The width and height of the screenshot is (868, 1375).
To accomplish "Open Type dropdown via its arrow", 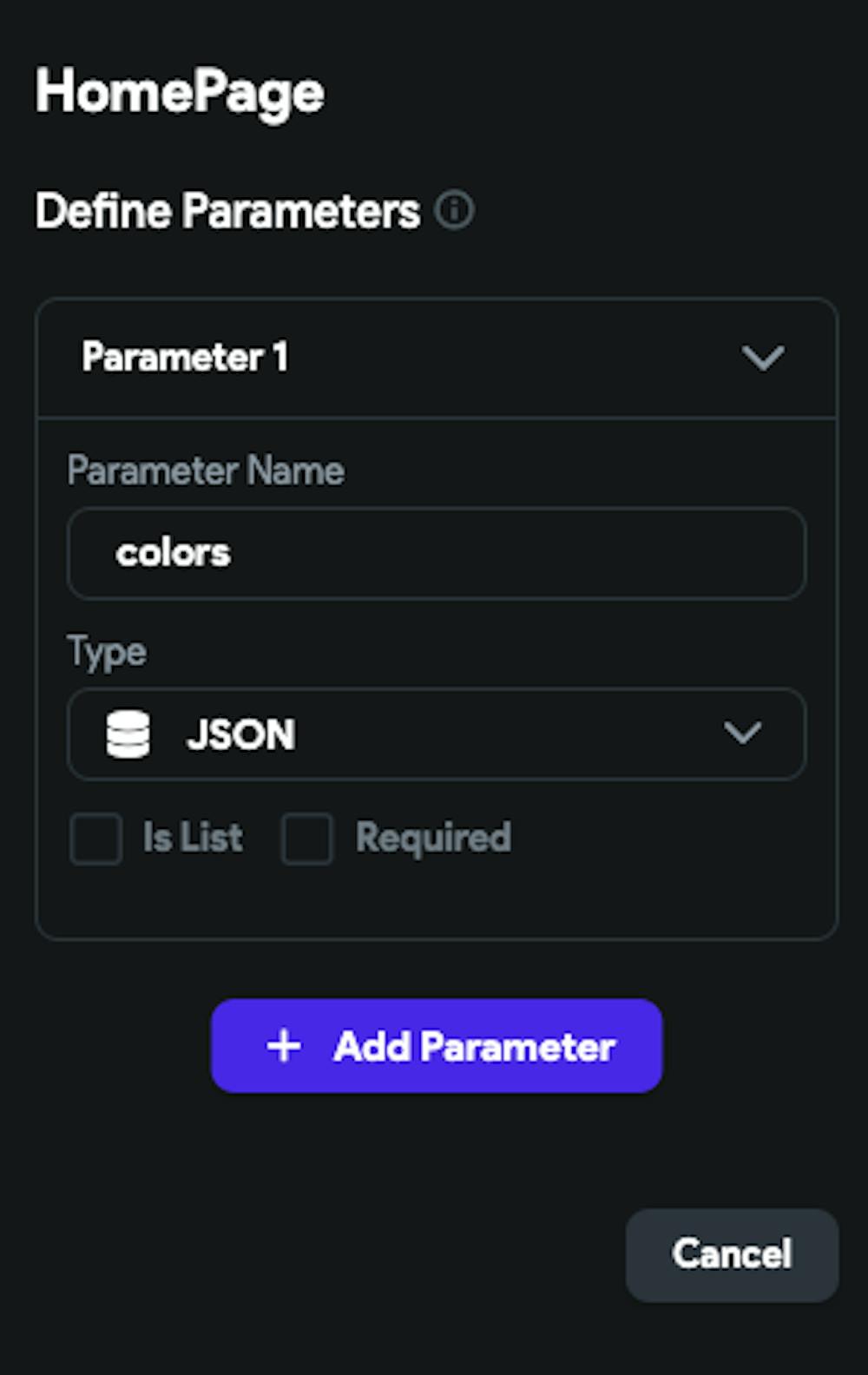I will [x=742, y=734].
